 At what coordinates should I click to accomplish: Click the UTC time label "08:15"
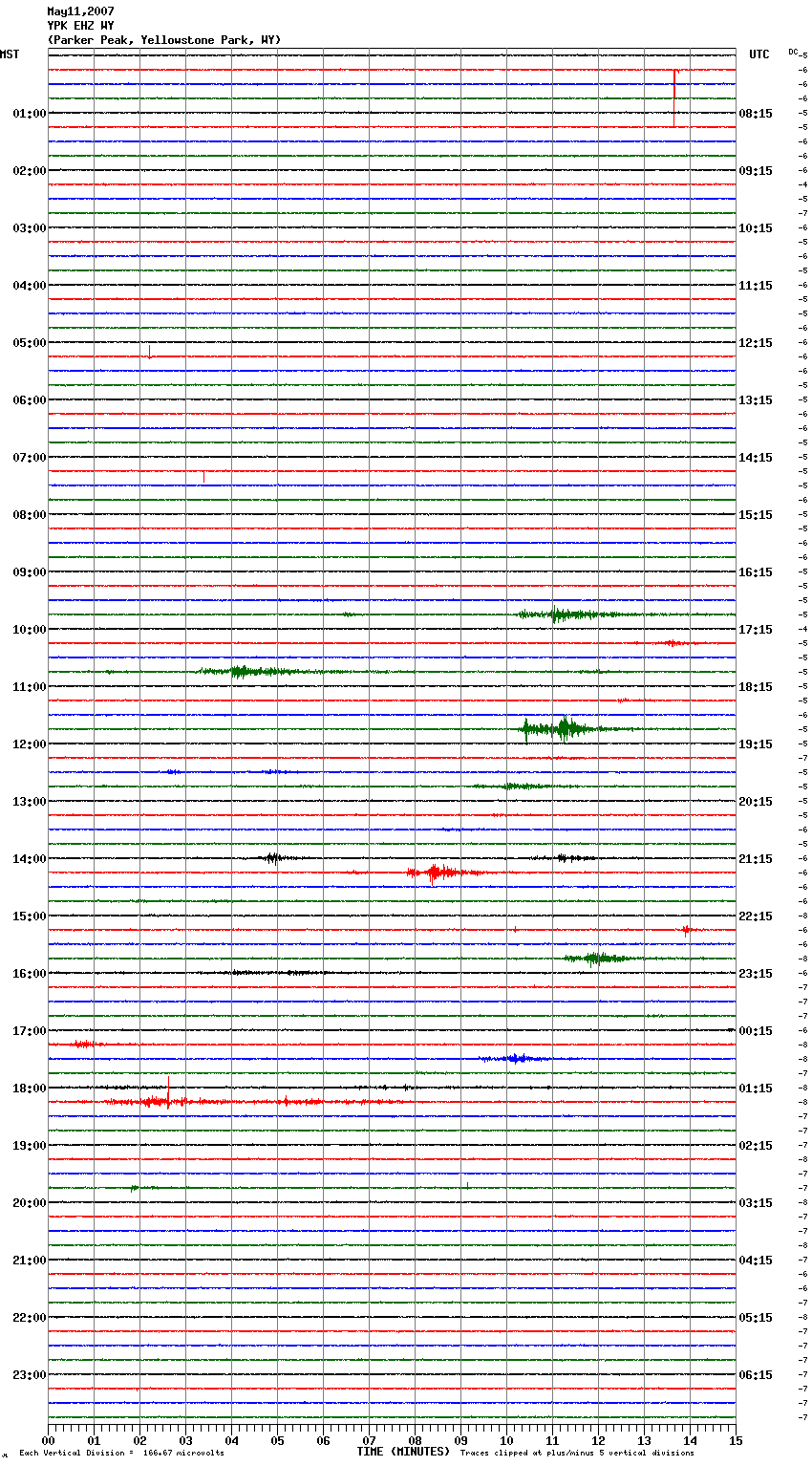coord(756,114)
